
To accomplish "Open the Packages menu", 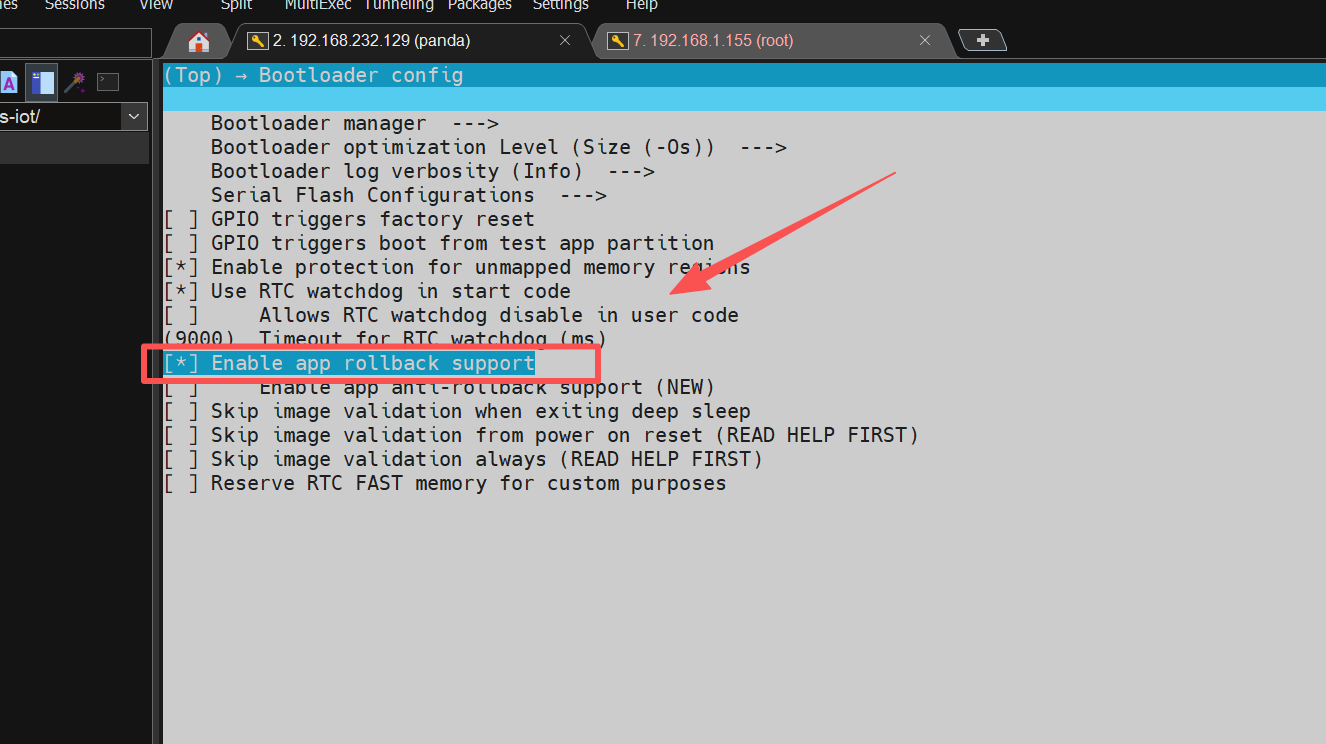I will (480, 5).
